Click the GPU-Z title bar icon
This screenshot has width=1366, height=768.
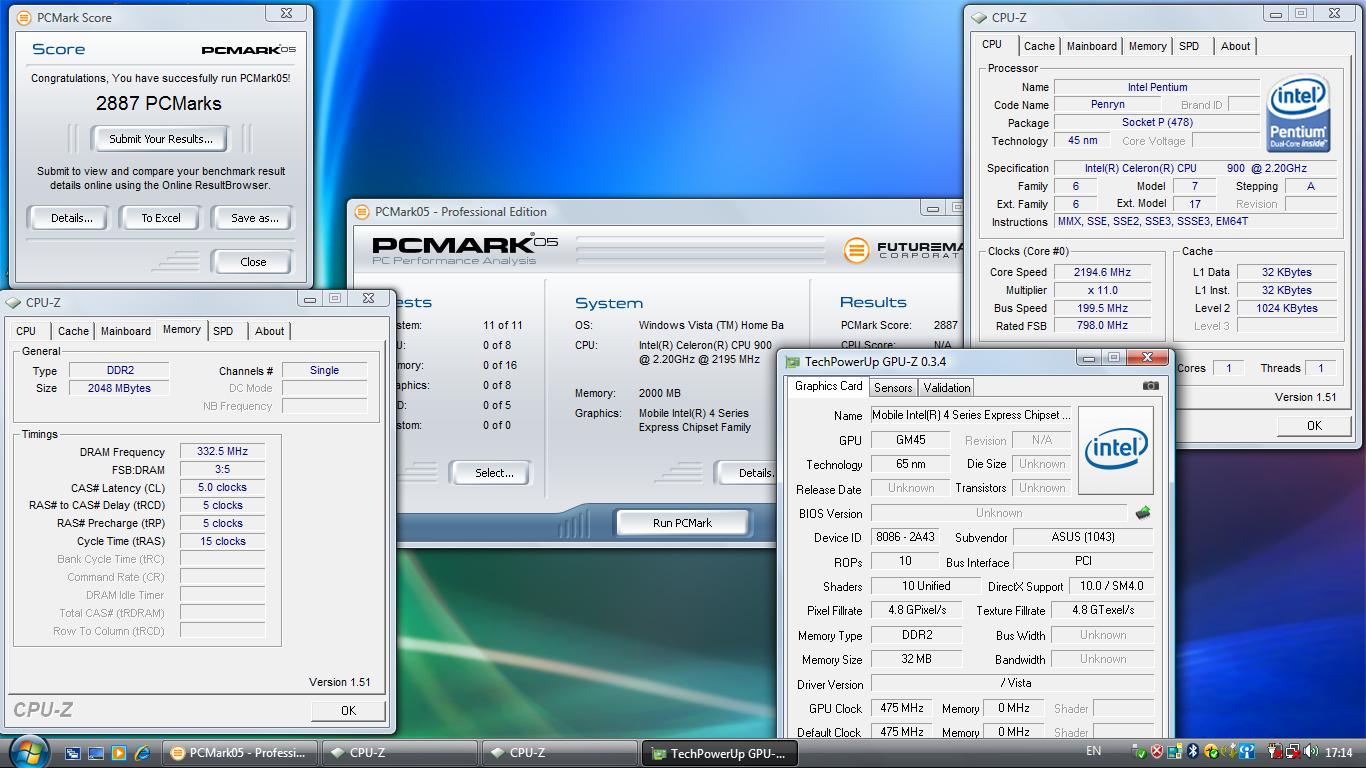pos(792,362)
